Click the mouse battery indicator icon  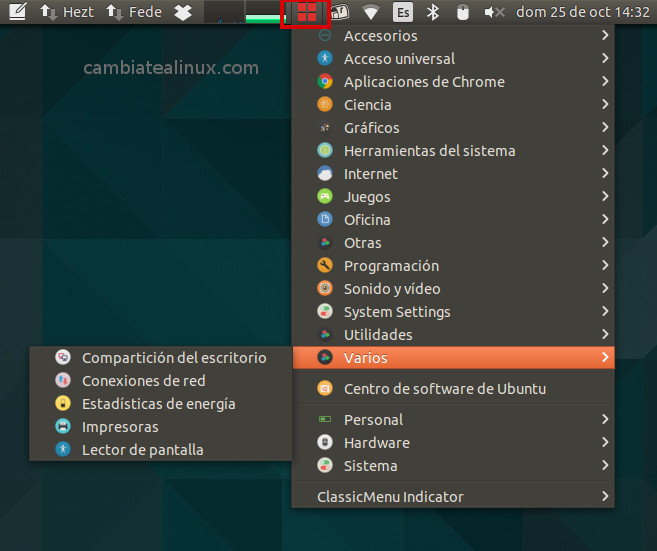(463, 12)
